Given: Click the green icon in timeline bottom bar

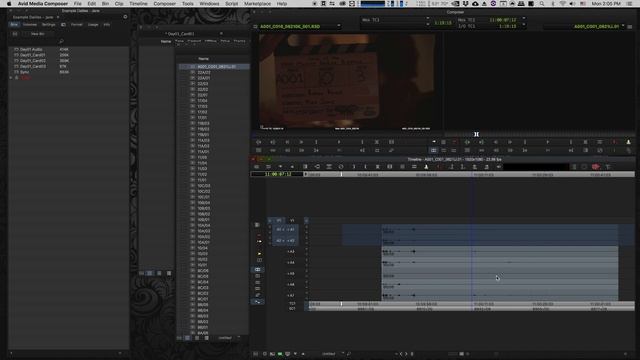Looking at the screenshot, I should pos(280,354).
